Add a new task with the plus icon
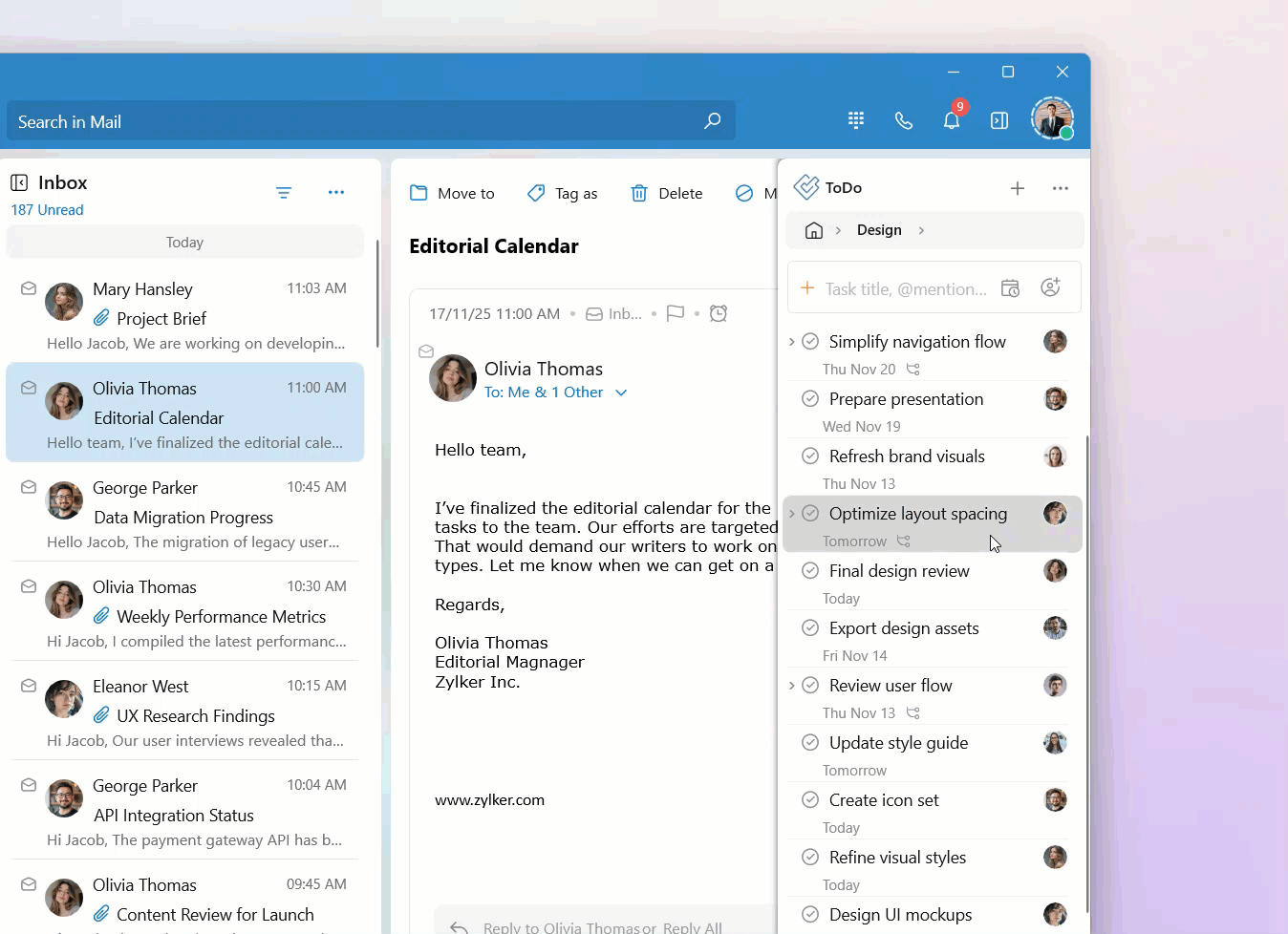 pos(1018,188)
